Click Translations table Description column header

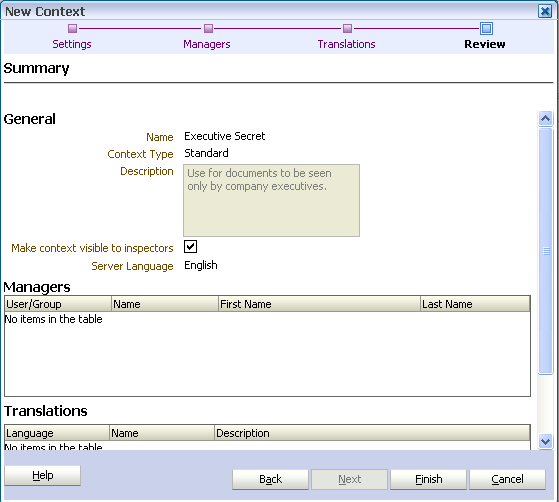coord(372,433)
